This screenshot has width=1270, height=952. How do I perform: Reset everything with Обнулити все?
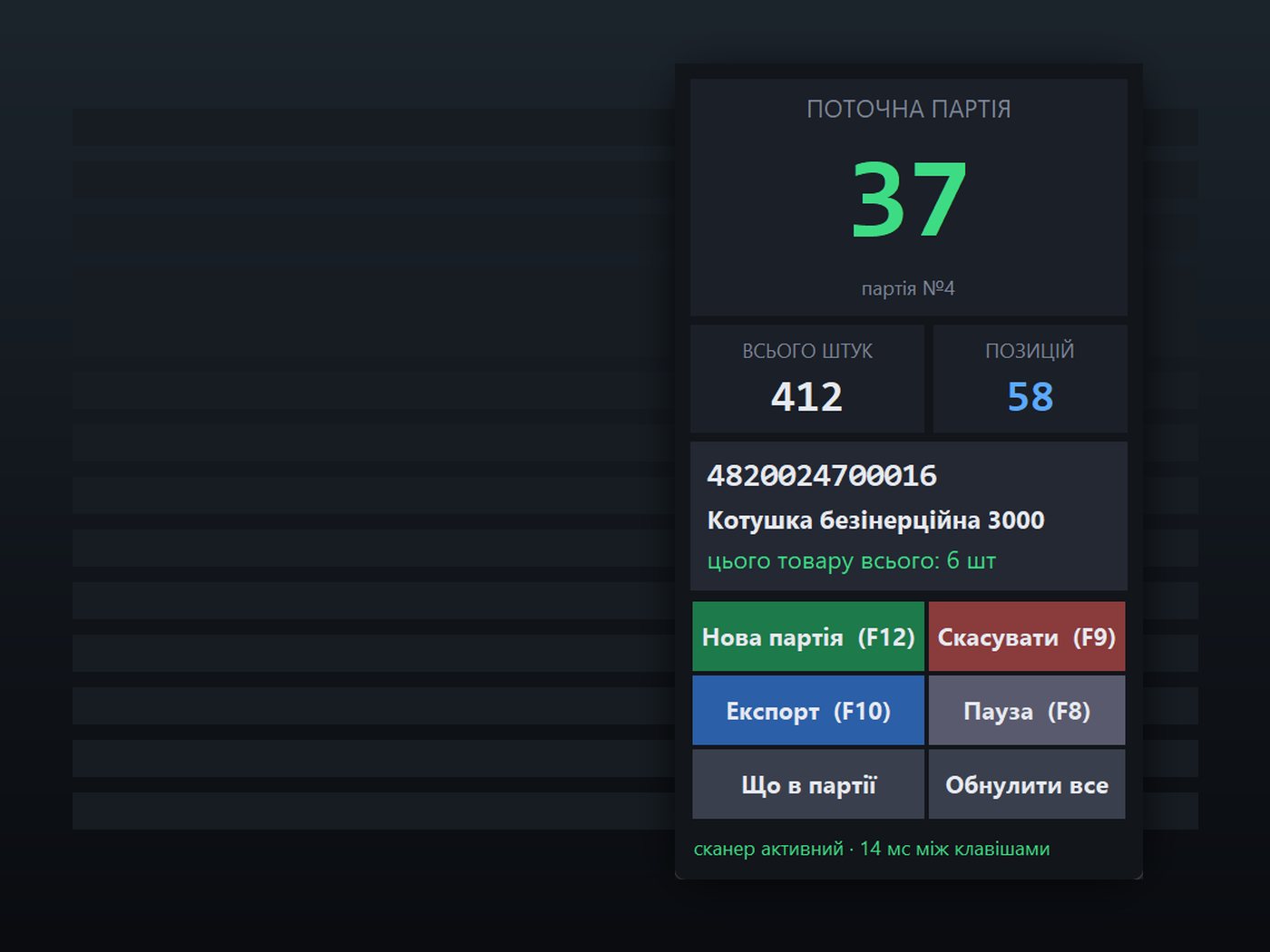[1027, 784]
